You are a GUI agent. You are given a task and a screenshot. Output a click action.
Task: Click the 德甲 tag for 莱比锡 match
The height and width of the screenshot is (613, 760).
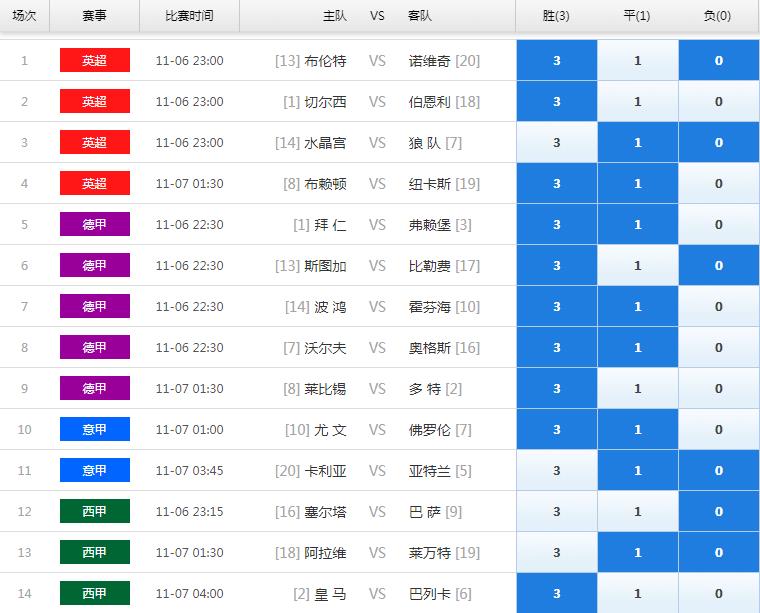(x=95, y=388)
